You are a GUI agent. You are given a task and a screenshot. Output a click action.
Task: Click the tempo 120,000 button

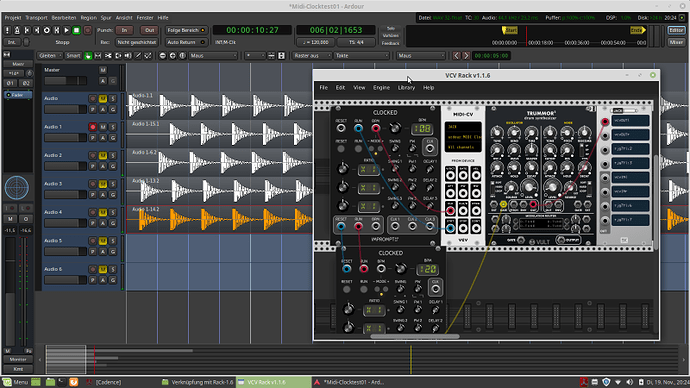pyautogui.click(x=315, y=42)
